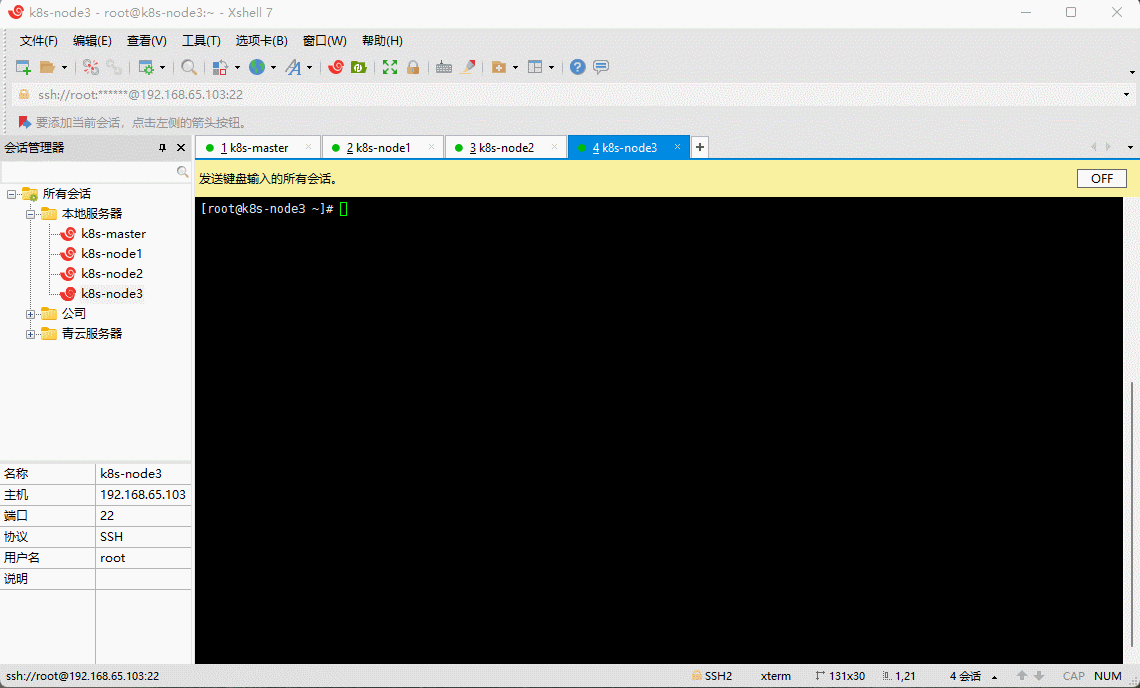Screen dimensions: 1140x688
Task: Click the padlock icon in the address bar
Action: (x=24, y=95)
